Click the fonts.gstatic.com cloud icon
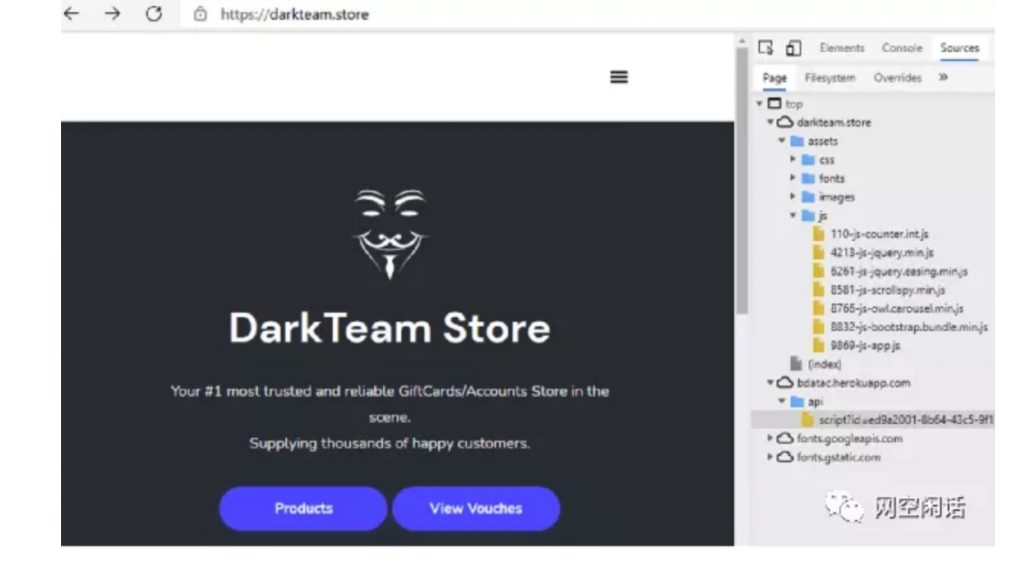 [785, 457]
